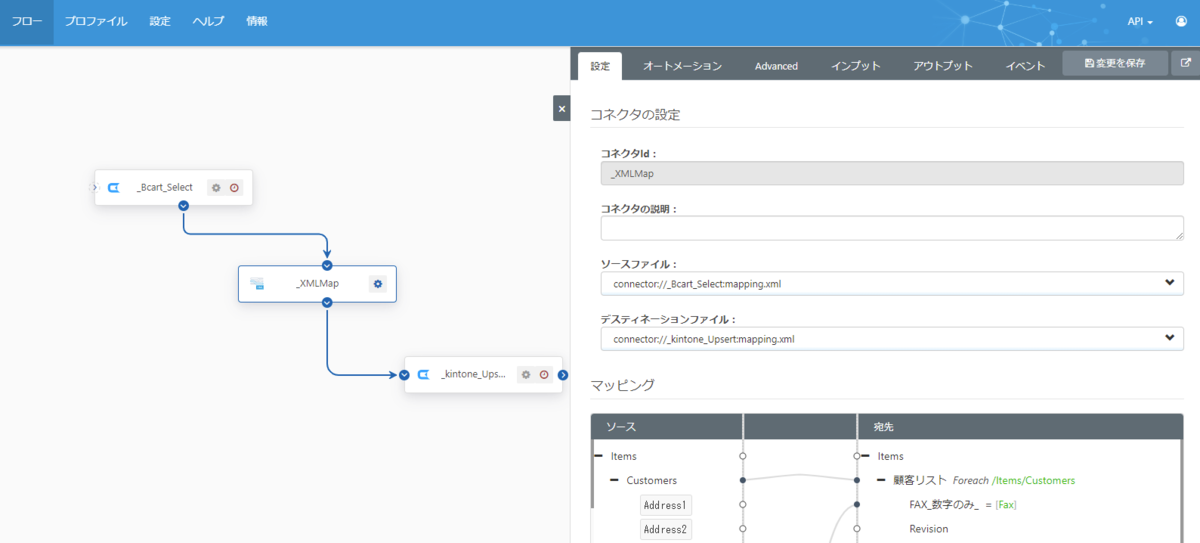Switch to the インプット tab
1200x543 pixels.
(x=856, y=66)
